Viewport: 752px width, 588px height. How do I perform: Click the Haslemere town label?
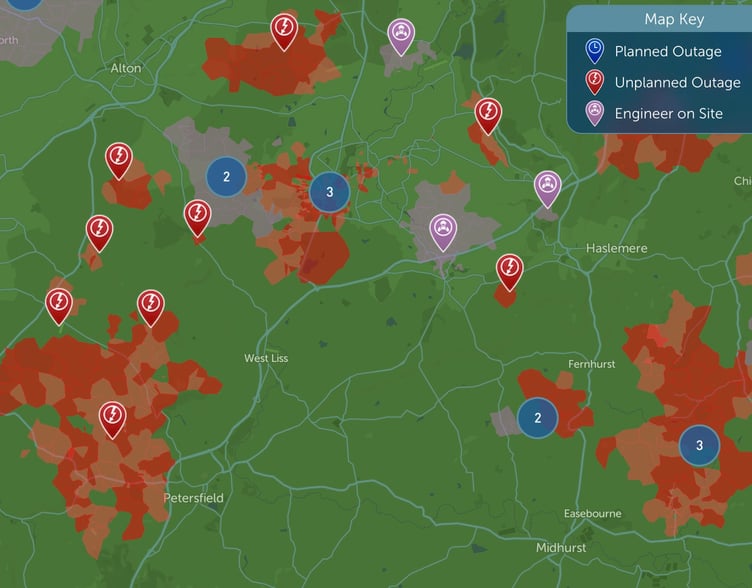point(617,248)
